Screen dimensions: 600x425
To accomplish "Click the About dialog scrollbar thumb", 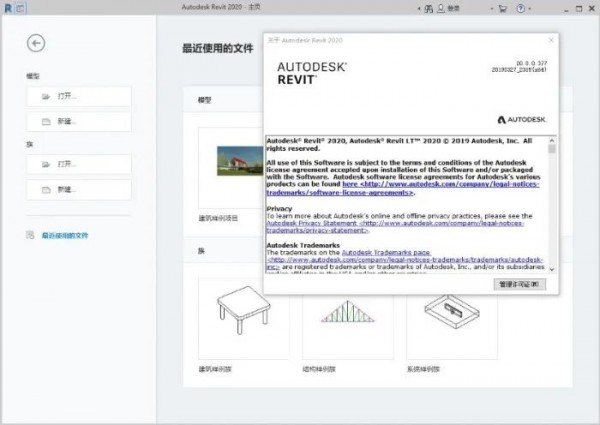I will (x=552, y=148).
